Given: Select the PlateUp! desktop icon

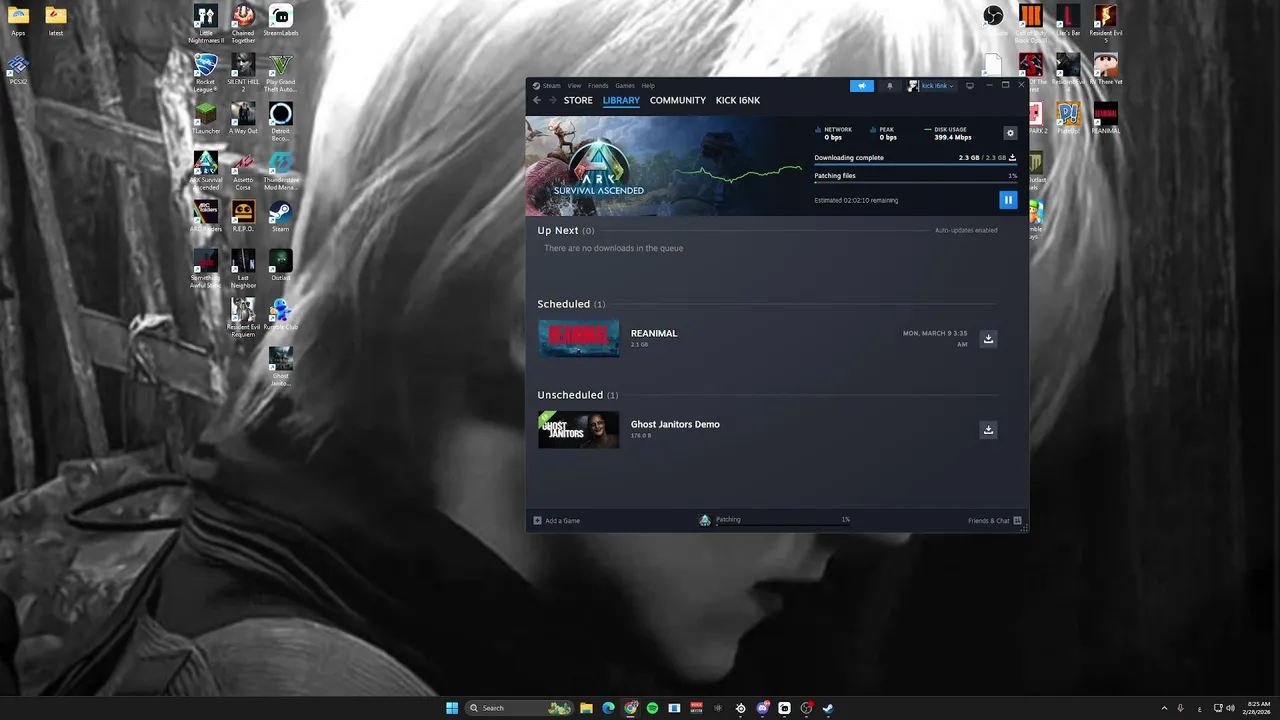Looking at the screenshot, I should [x=1068, y=118].
